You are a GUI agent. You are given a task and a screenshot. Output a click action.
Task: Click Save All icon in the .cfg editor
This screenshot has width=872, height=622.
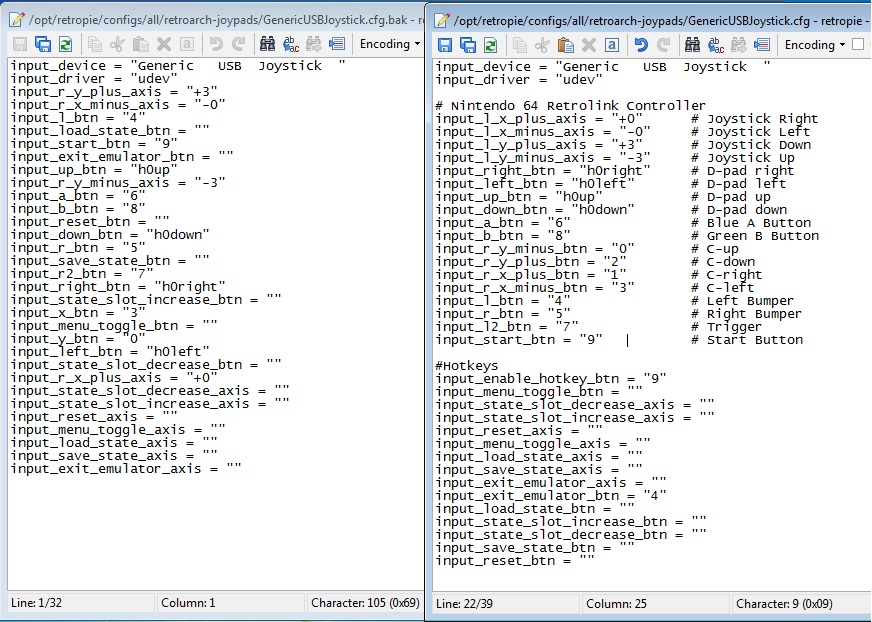pos(468,45)
